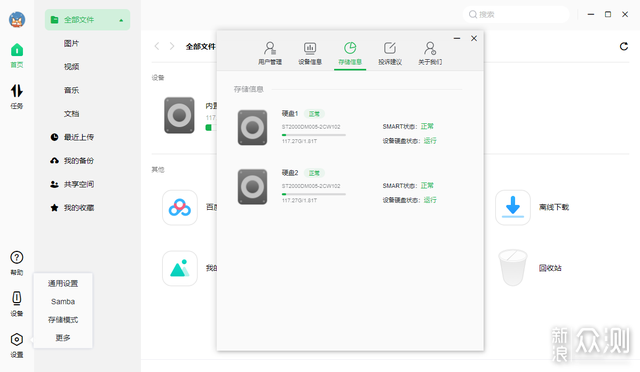Open the user avatar profile
640x372 pixels.
(17, 19)
